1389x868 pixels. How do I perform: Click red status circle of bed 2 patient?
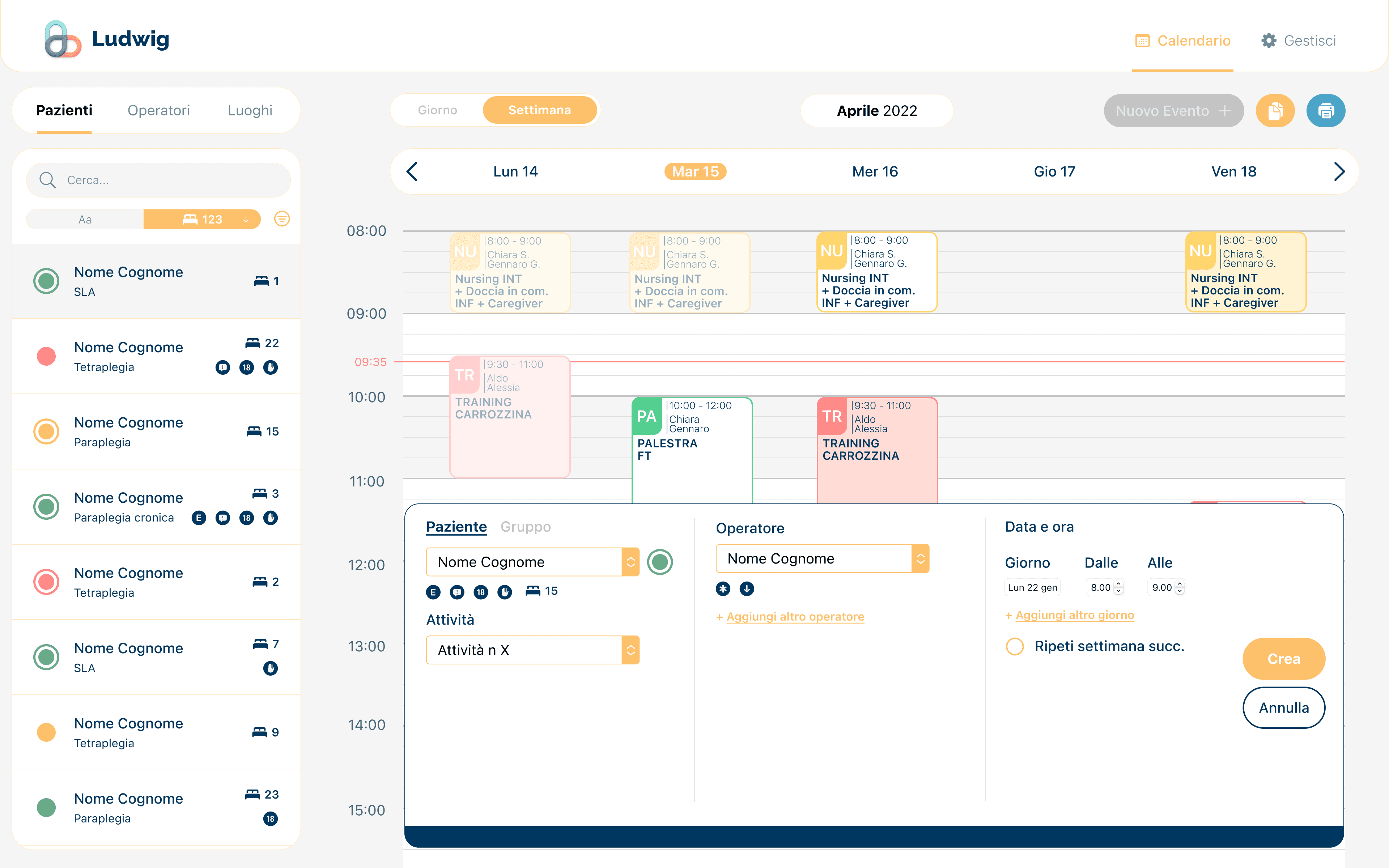pos(47,582)
